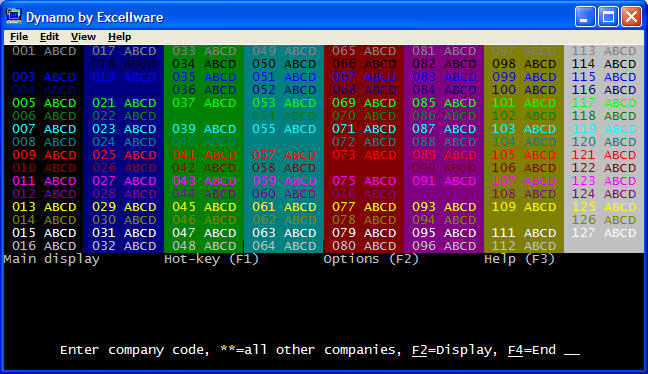
Task: Click the F4=End link in prompt
Action: click(x=532, y=350)
